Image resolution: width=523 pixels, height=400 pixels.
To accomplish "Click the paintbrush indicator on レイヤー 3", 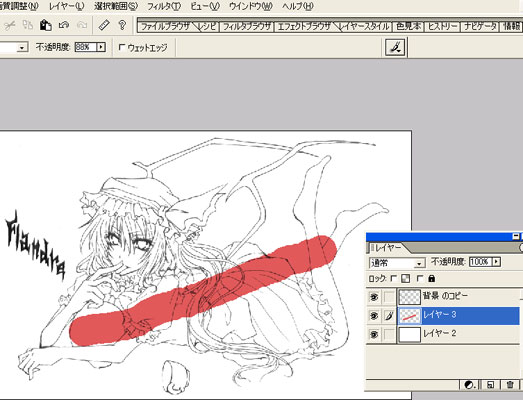I will pos(389,315).
